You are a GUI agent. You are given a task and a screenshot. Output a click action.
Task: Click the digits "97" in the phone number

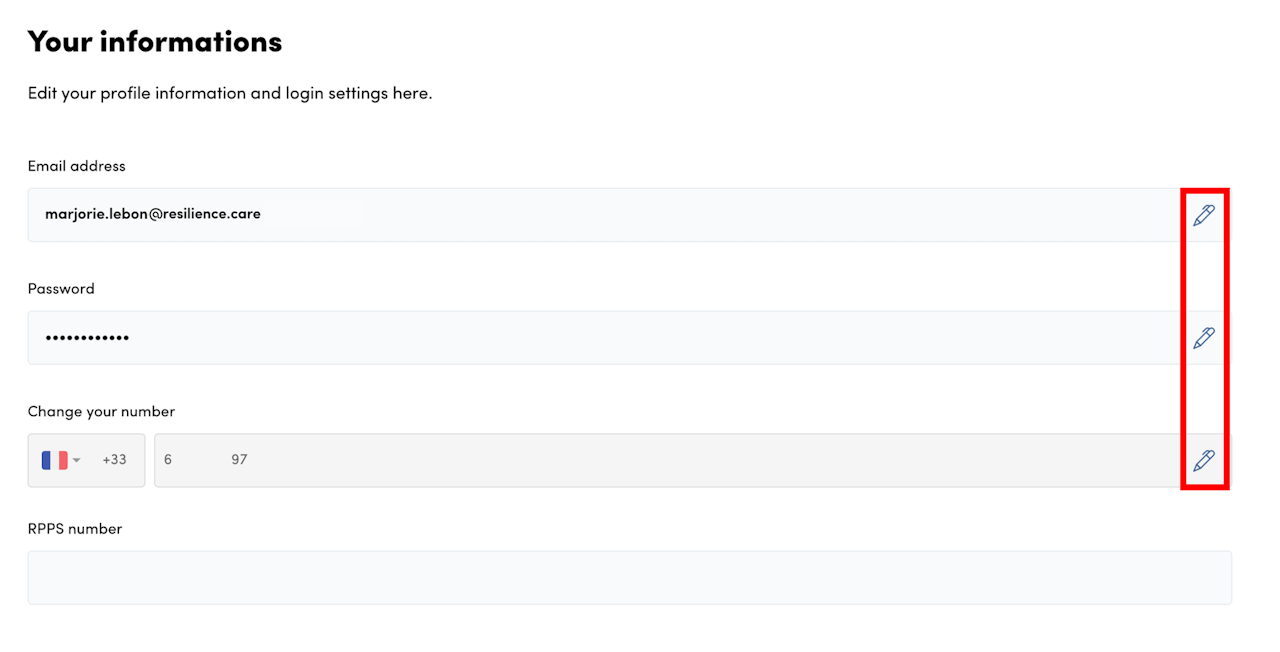[x=239, y=460]
